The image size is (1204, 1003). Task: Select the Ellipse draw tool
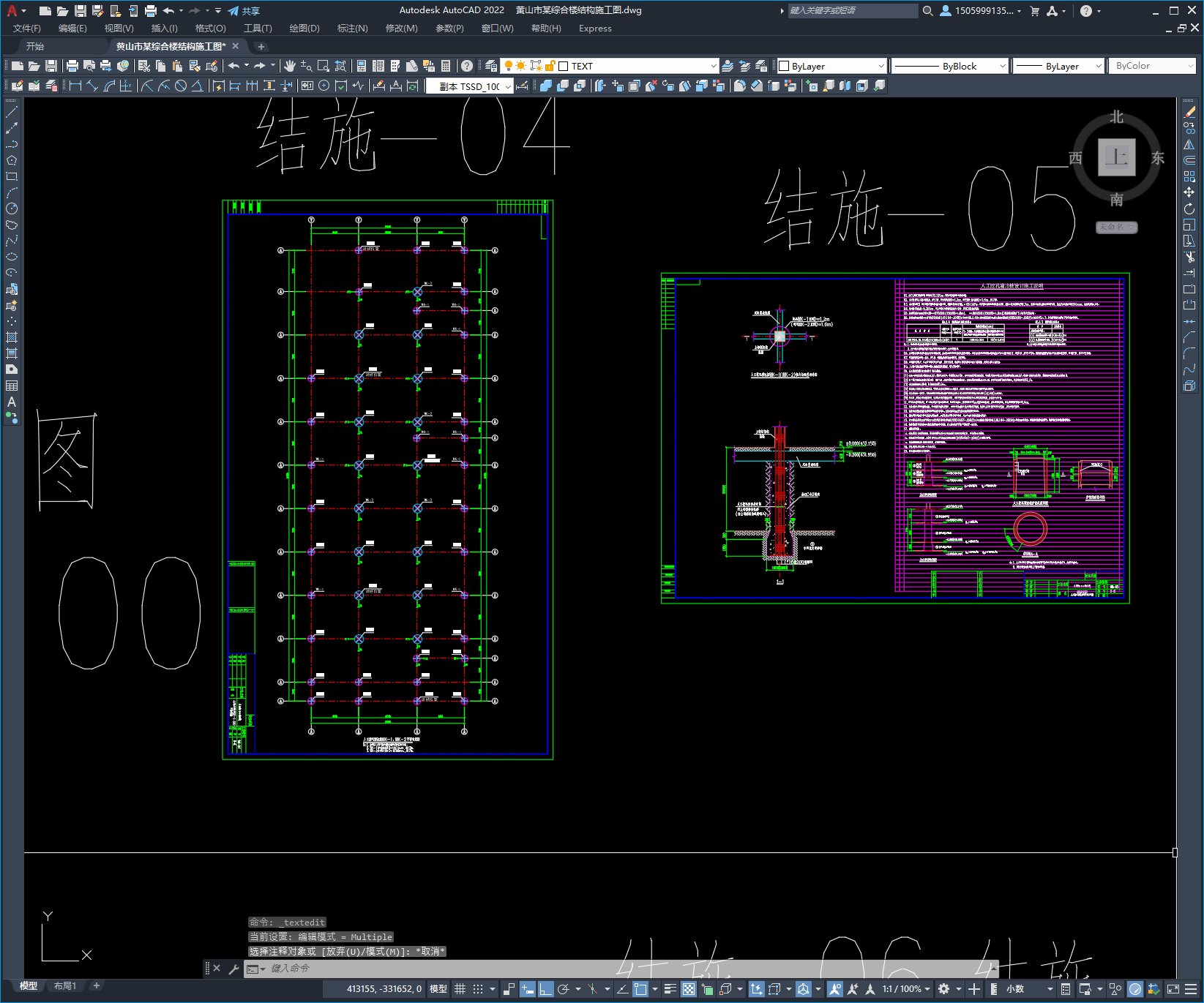tap(12, 257)
